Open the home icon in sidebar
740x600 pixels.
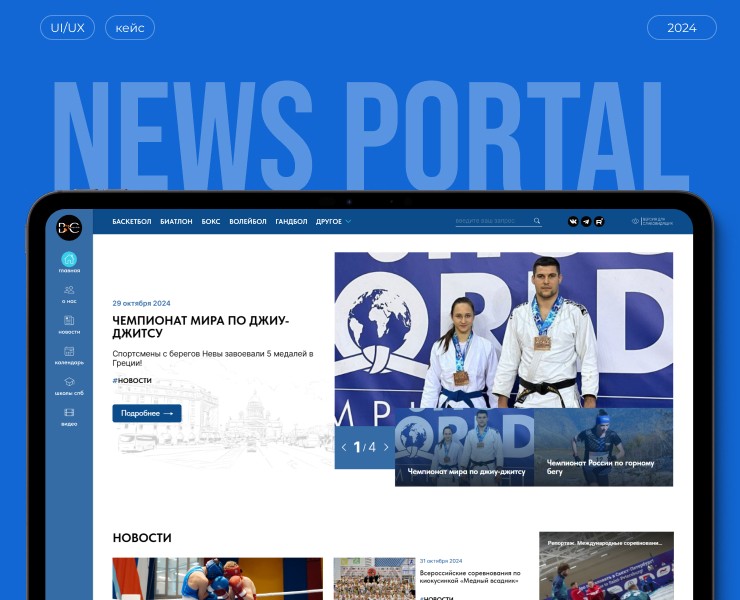coord(69,259)
